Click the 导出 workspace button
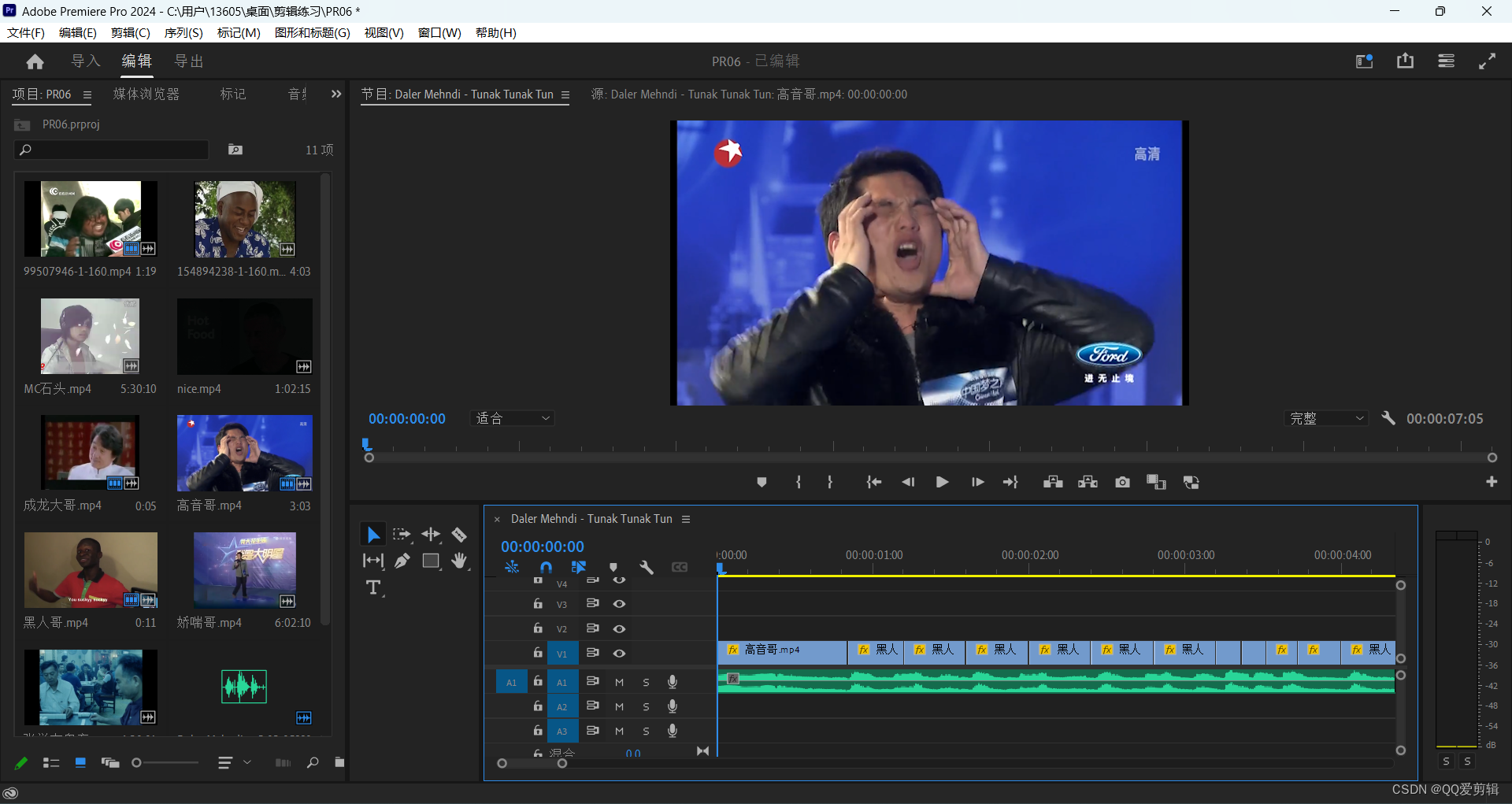Viewport: 1512px width, 804px height. point(189,61)
